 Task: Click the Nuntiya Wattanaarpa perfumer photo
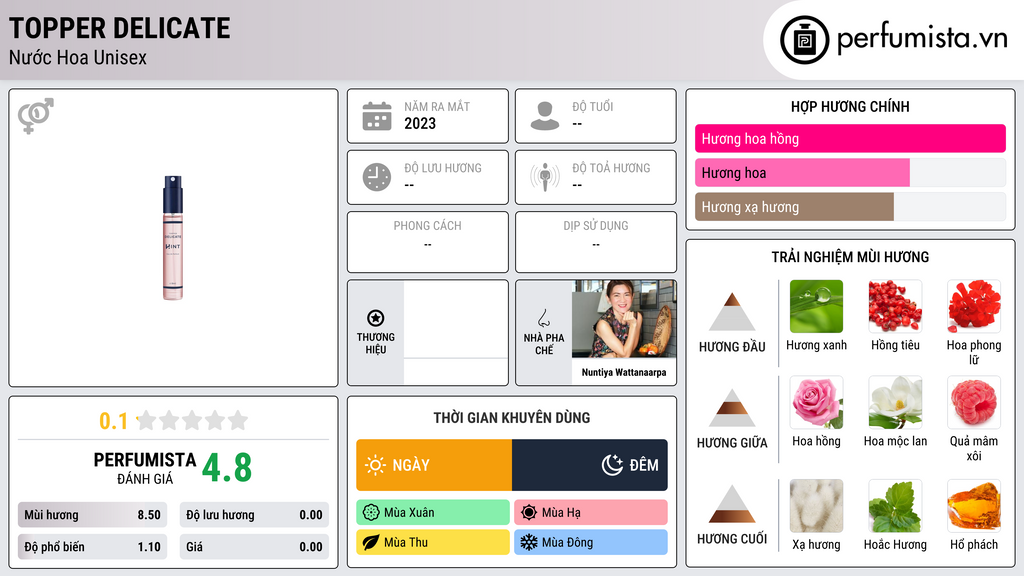pos(624,319)
